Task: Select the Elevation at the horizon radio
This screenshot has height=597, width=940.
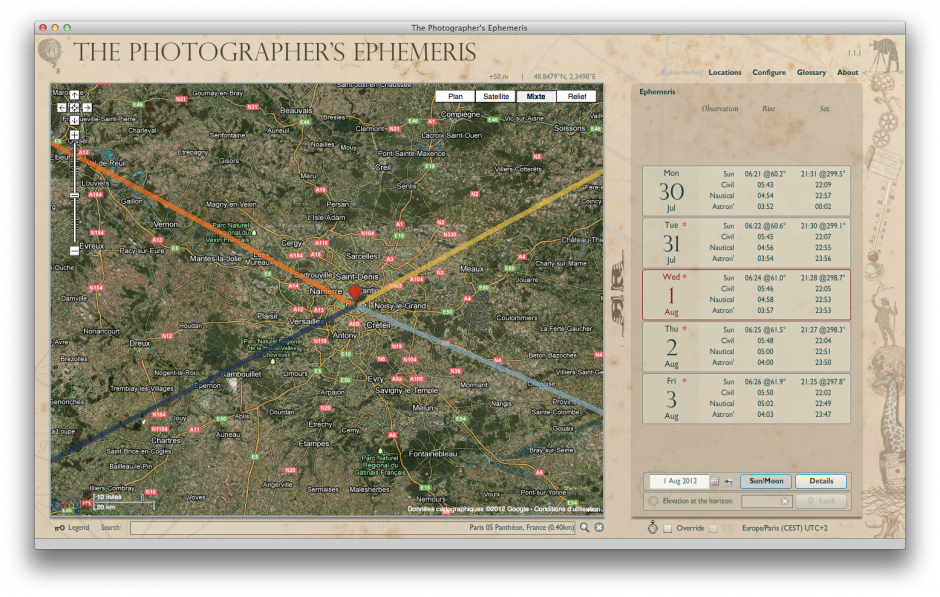Action: 653,501
